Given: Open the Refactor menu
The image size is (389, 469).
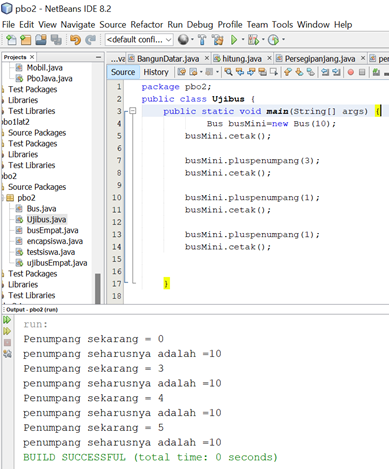Looking at the screenshot, I should (x=147, y=25).
